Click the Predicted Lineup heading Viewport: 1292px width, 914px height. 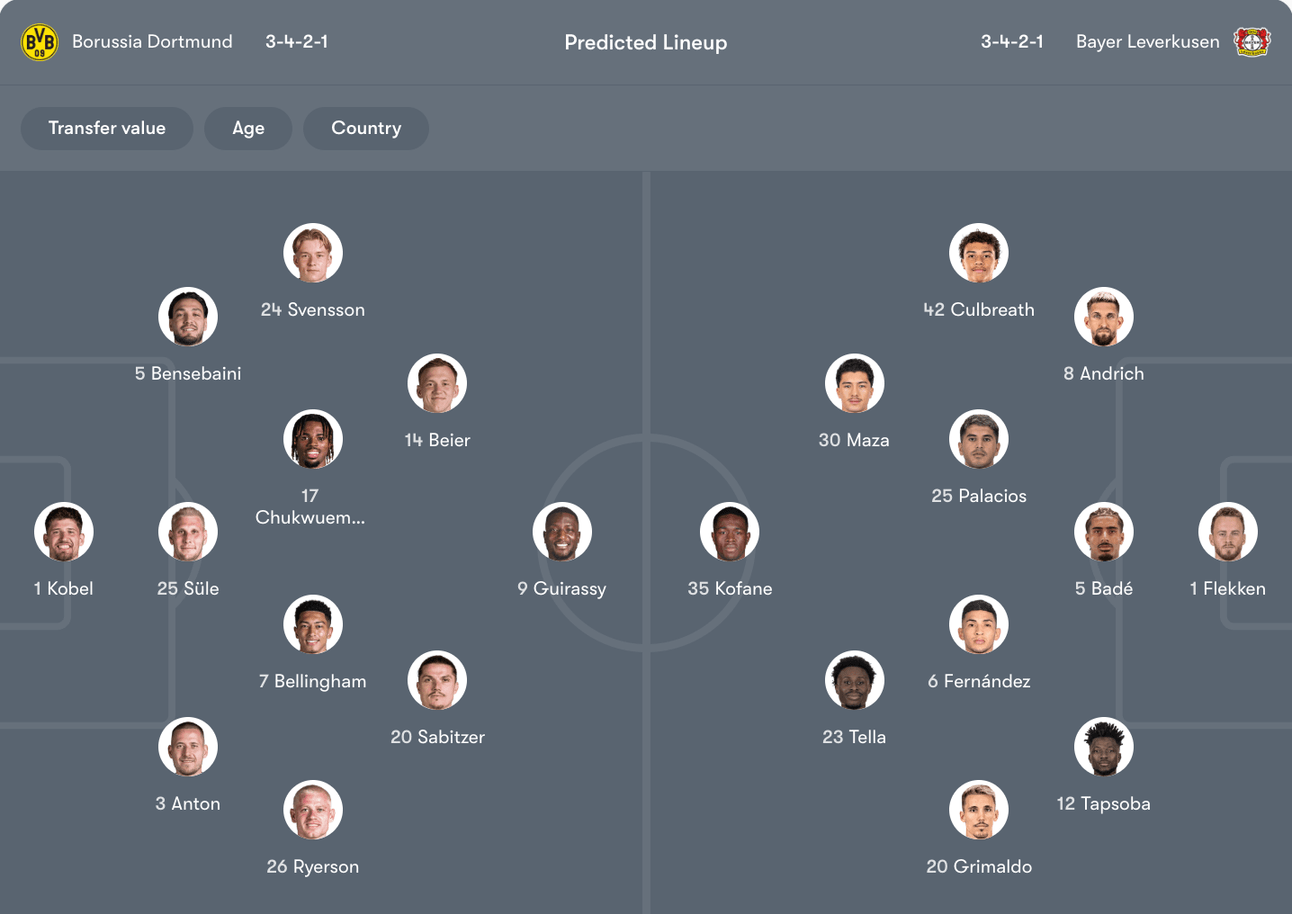[646, 42]
